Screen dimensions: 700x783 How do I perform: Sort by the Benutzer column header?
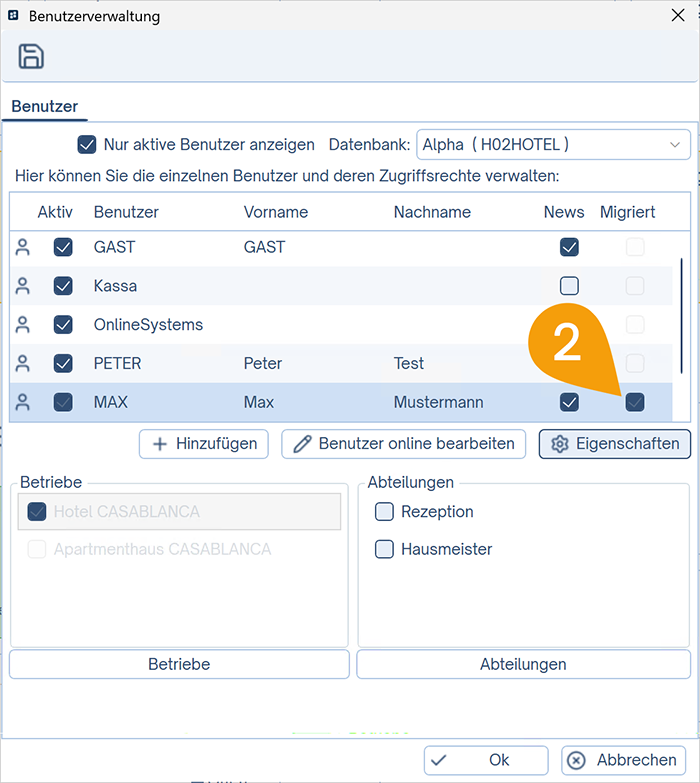tap(126, 212)
